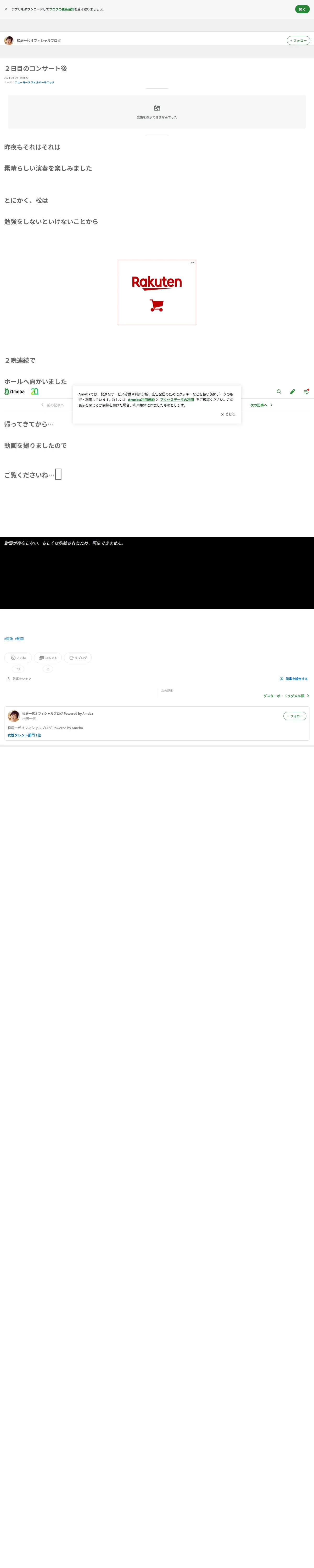This screenshot has height=1568, width=314.
Task: Open next article グスターボ・ドゥダメル様
Action: [286, 696]
